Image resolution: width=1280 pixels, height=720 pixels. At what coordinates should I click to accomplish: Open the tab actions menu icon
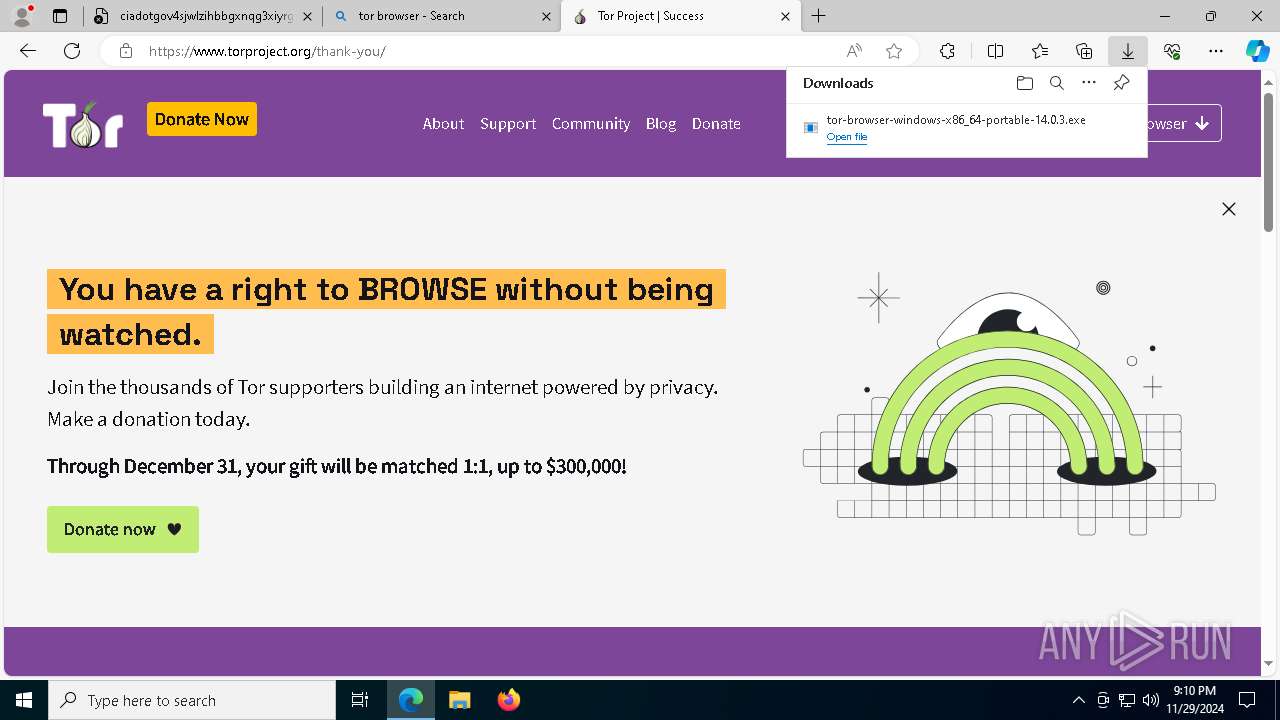(x=60, y=16)
